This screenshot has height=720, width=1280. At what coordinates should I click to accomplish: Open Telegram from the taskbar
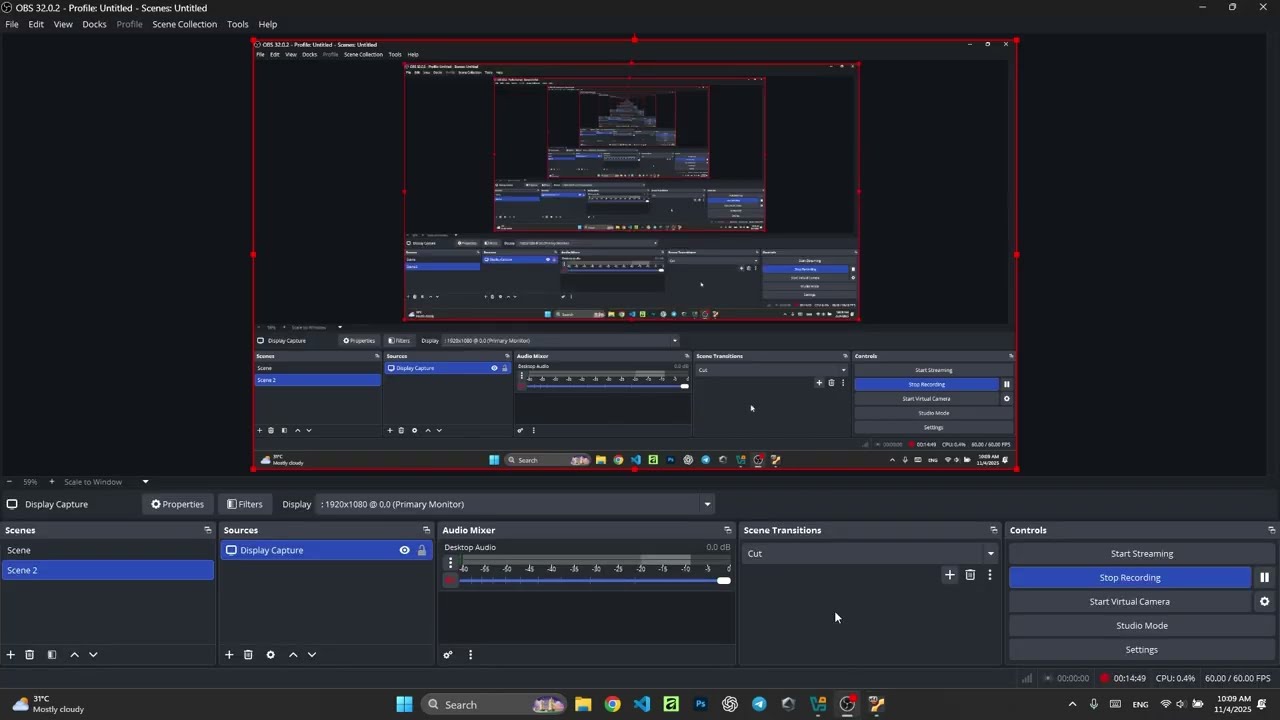(x=759, y=704)
